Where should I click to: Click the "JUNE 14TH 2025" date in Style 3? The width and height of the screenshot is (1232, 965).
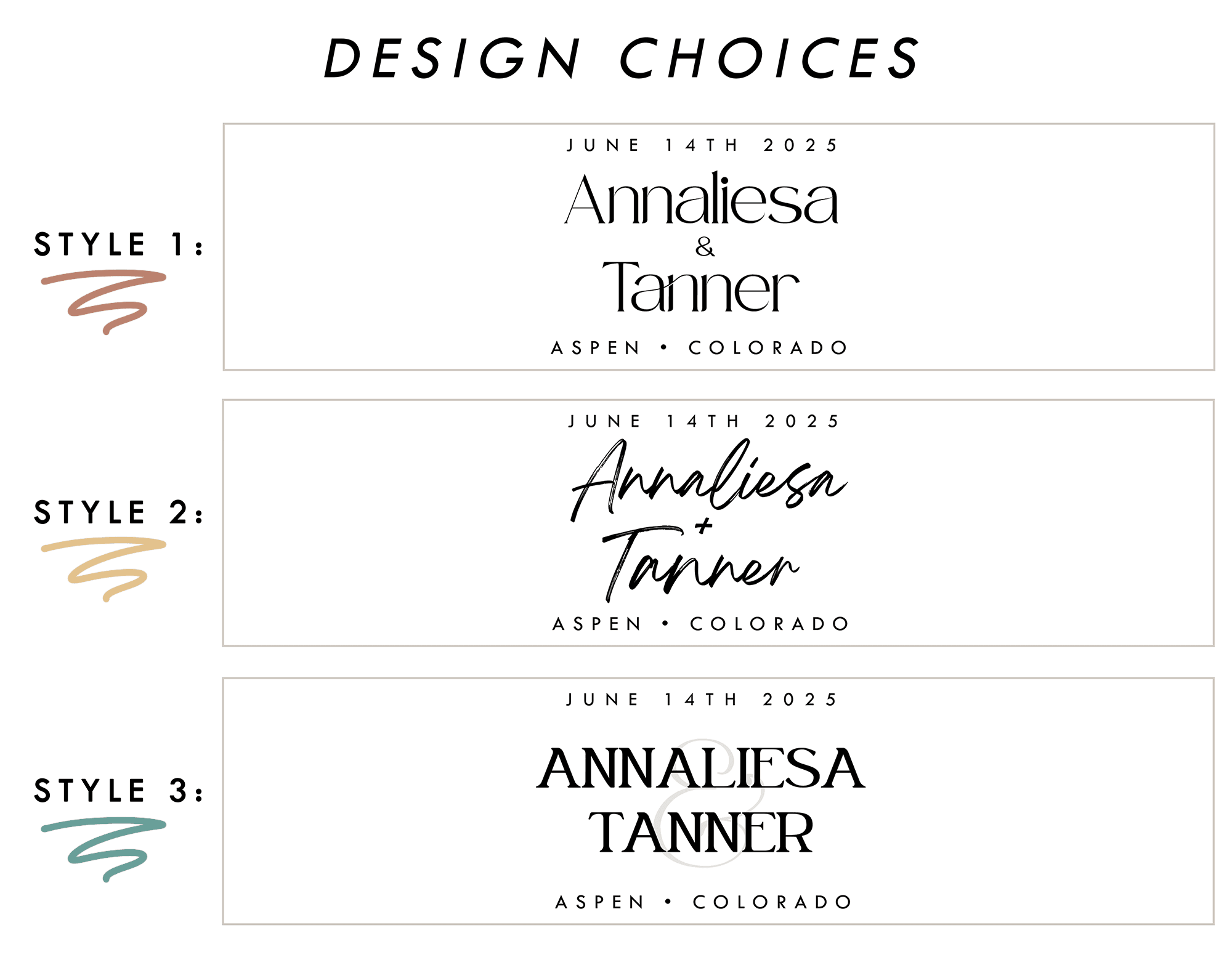point(702,700)
